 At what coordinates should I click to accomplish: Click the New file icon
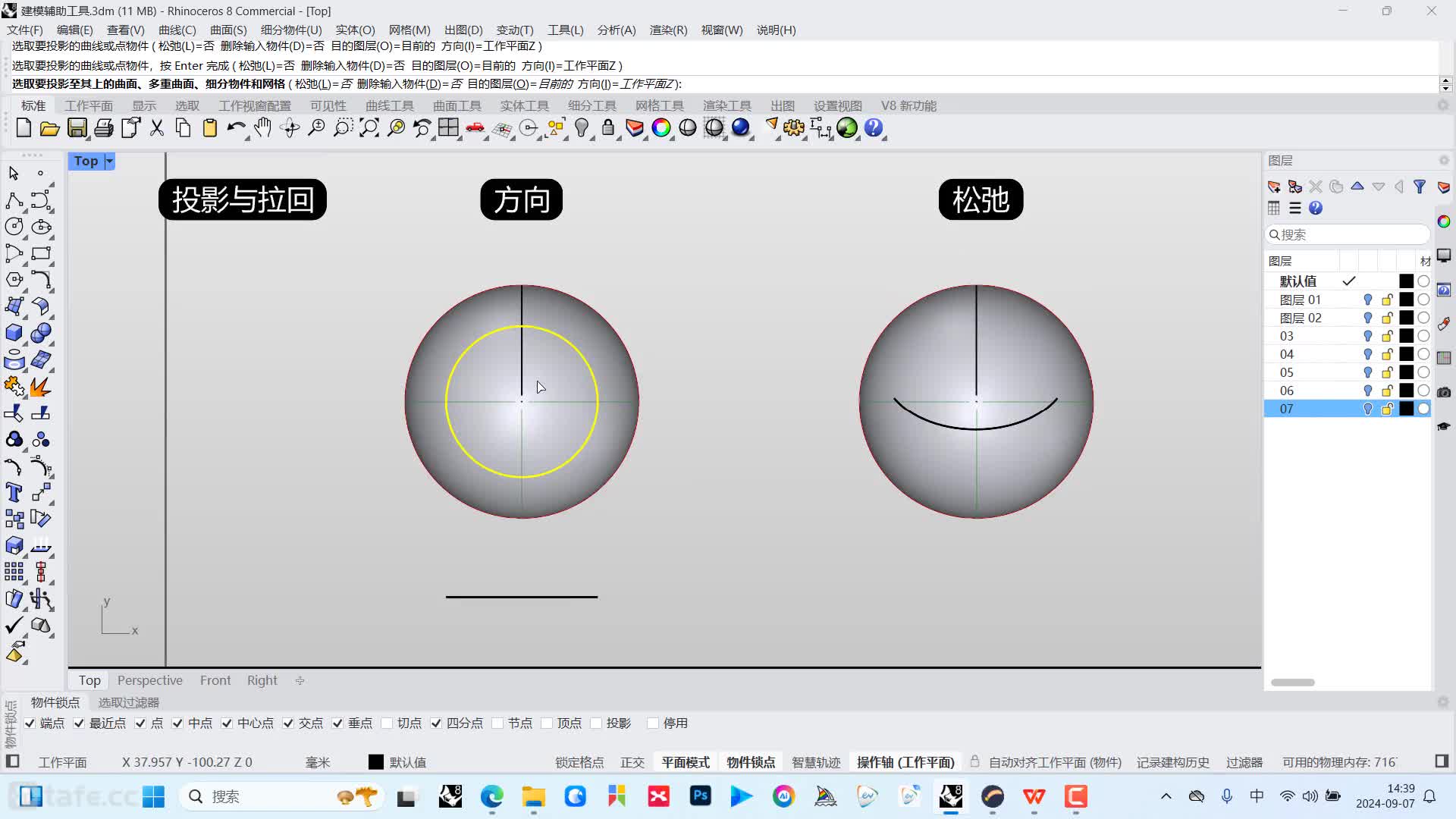pyautogui.click(x=24, y=128)
